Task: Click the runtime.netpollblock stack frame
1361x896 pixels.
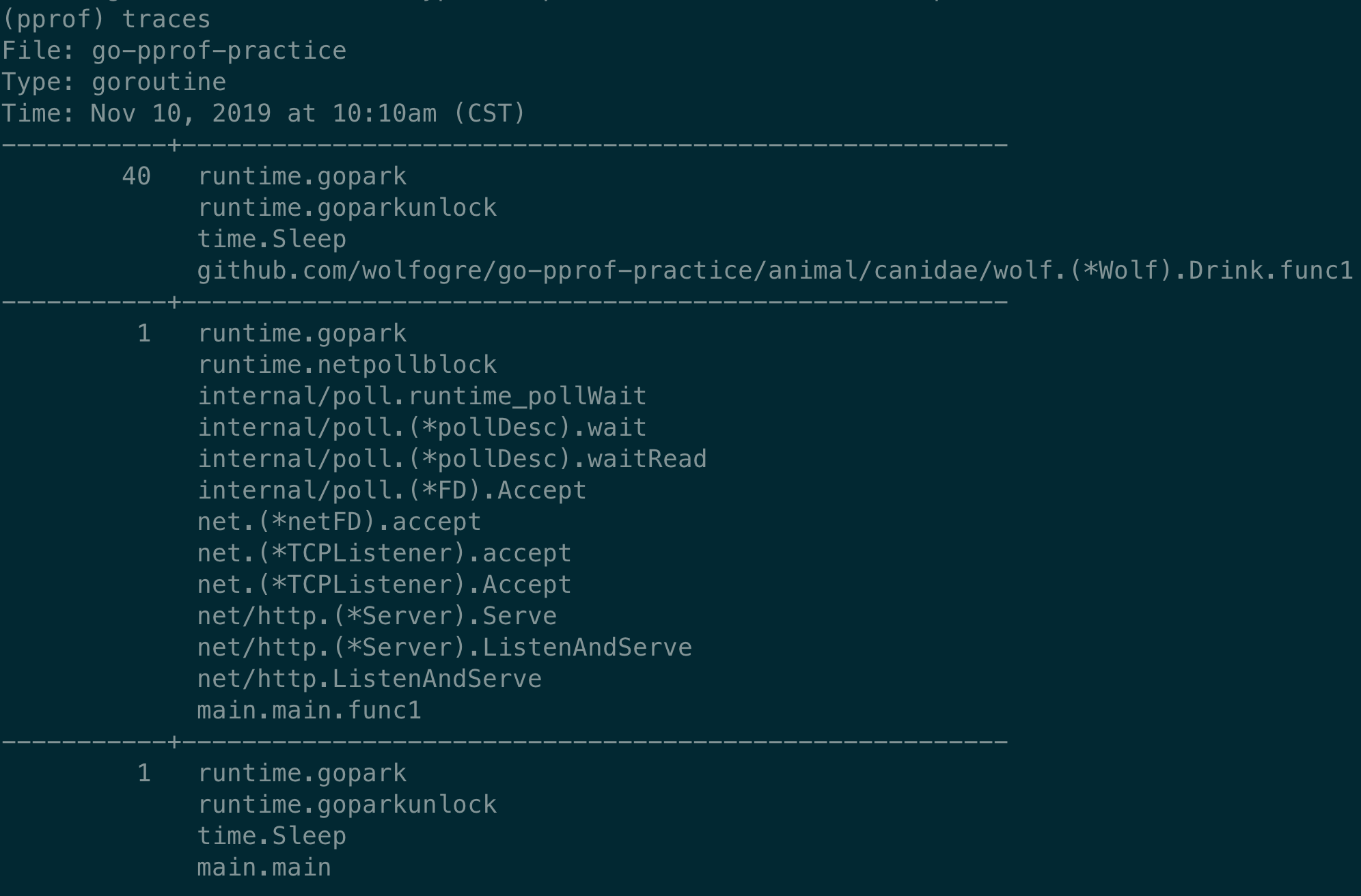Action: (x=347, y=365)
